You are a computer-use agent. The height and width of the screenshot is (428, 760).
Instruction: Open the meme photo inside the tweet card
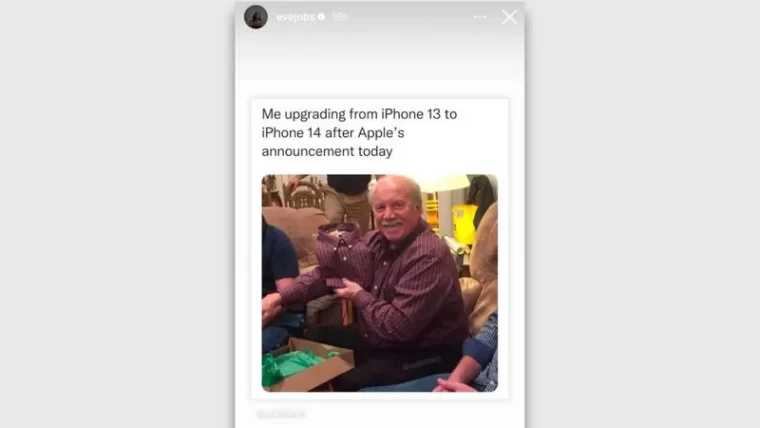pos(380,283)
